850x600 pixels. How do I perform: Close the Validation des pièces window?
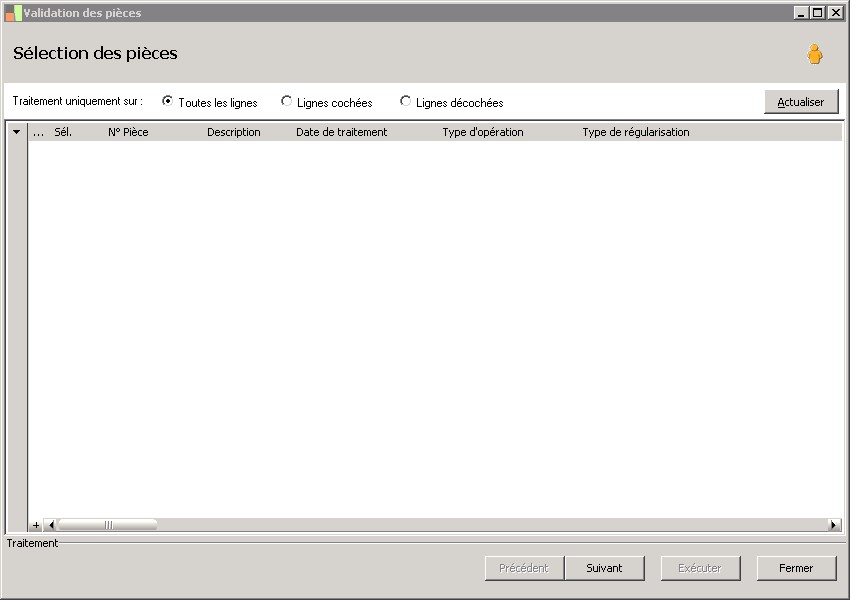click(835, 12)
